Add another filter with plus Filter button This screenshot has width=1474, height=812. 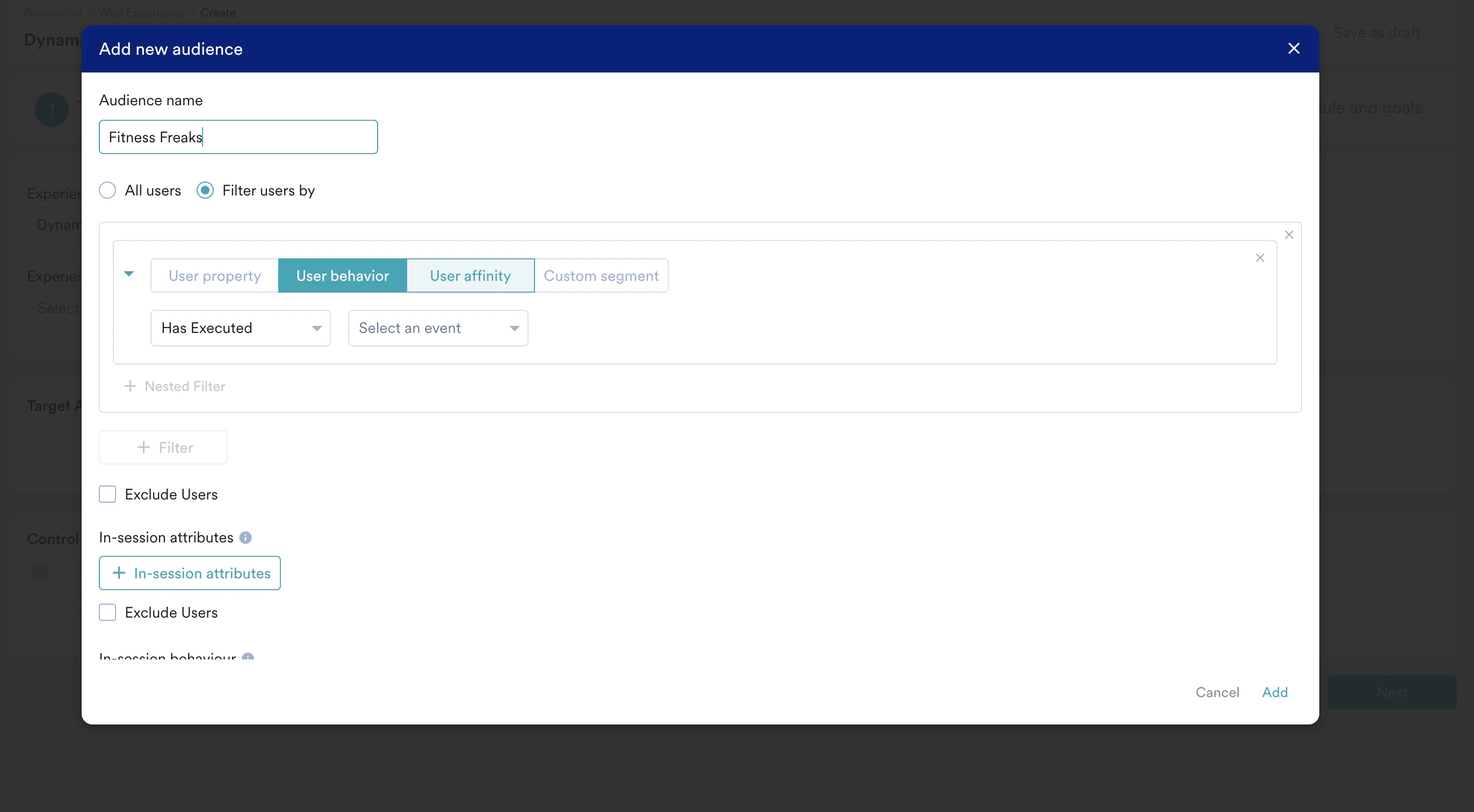point(163,447)
